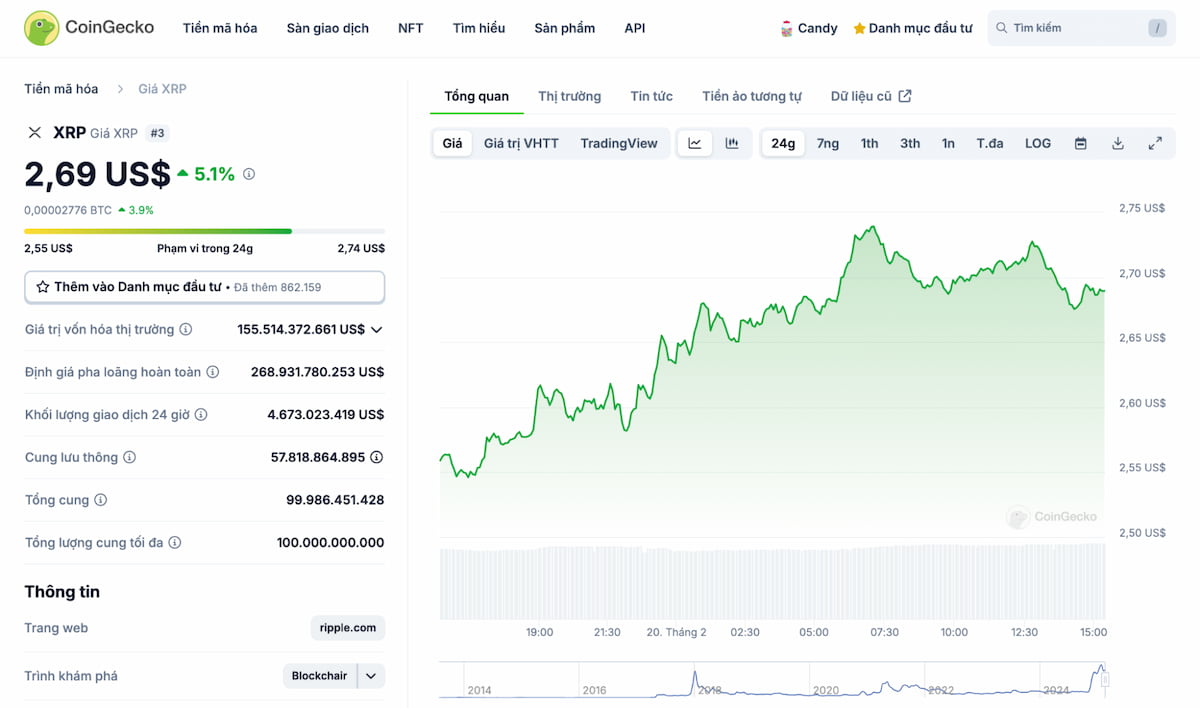Open API menu
Screen dimensions: 1200x708
[x=635, y=28]
